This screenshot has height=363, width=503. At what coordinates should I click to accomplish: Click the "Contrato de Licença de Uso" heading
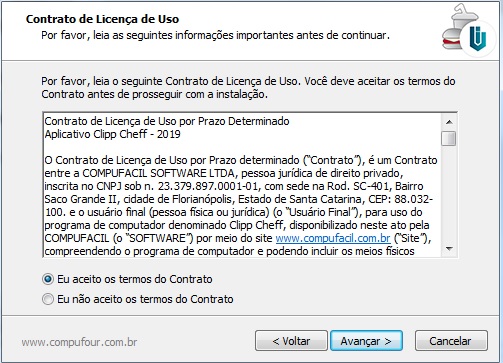click(102, 19)
